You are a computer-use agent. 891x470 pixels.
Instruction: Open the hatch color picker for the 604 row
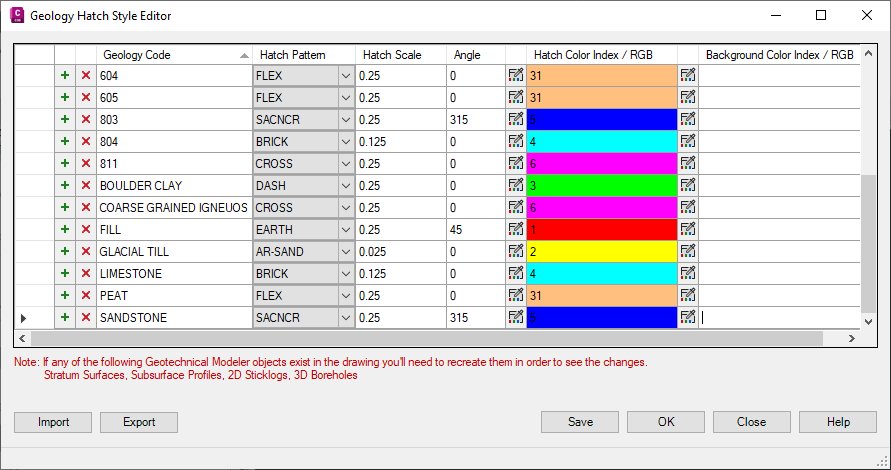[x=516, y=76]
